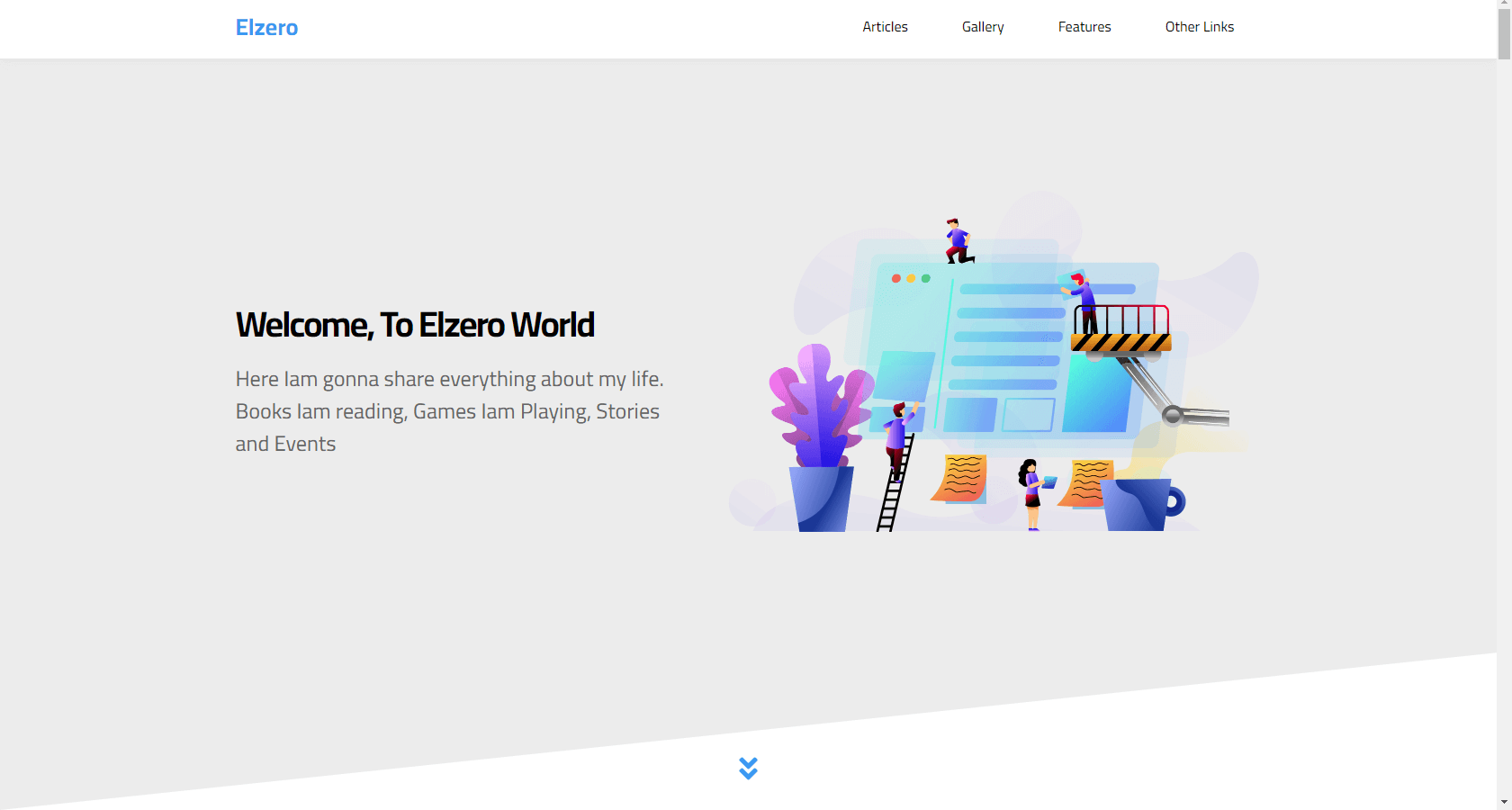1512x810 pixels.
Task: Click the hero illustration image
Action: click(994, 362)
